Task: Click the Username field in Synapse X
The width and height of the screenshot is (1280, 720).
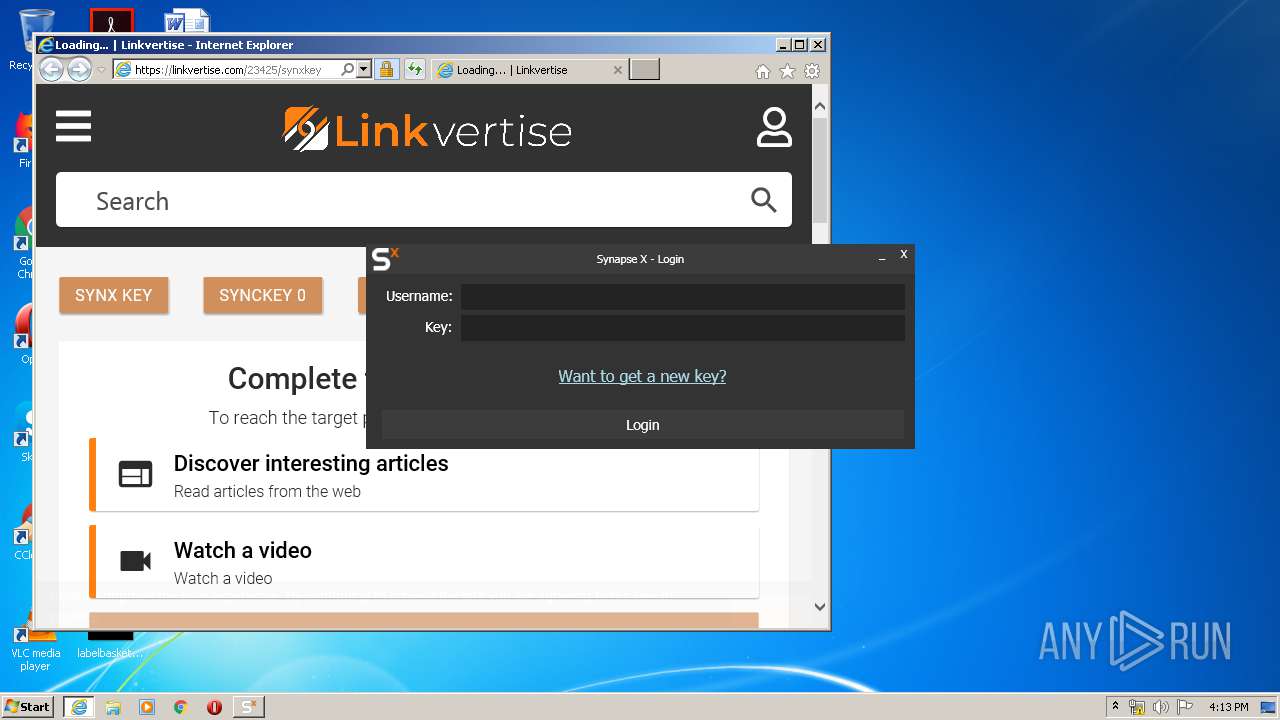Action: (x=683, y=296)
